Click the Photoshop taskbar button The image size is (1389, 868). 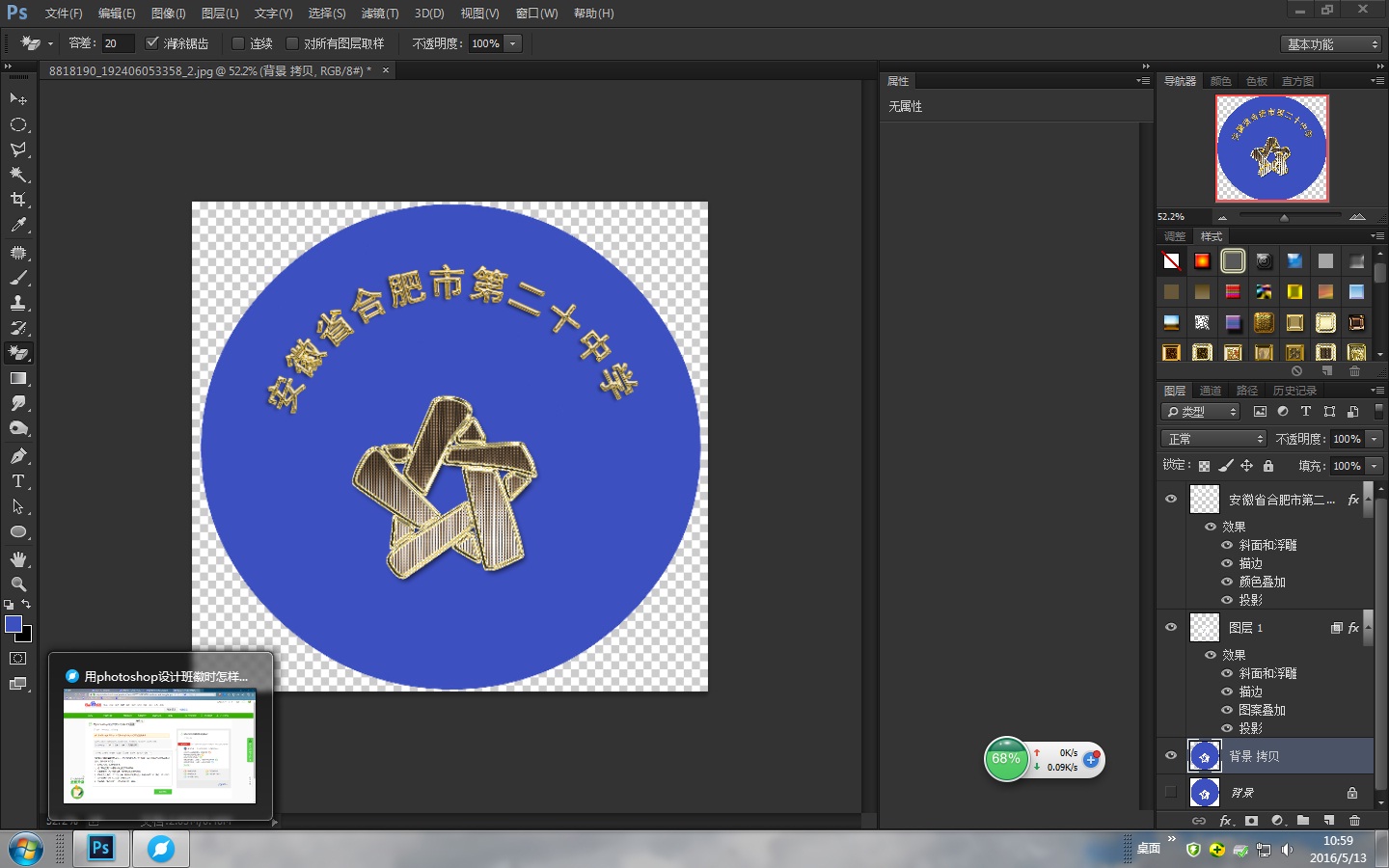[101, 849]
